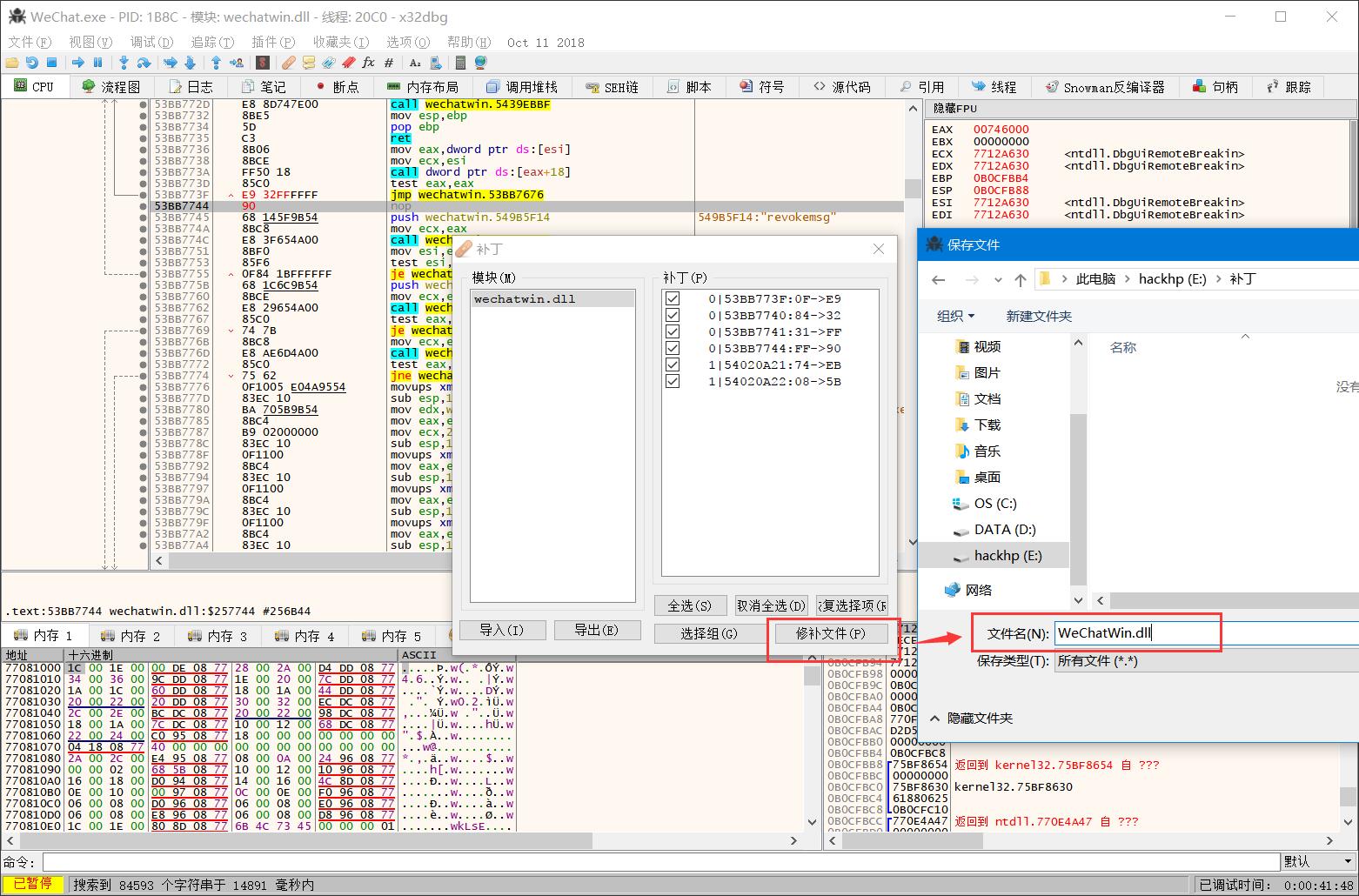Click the find intermodular calls icon
The image size is (1359, 896).
click(434, 63)
